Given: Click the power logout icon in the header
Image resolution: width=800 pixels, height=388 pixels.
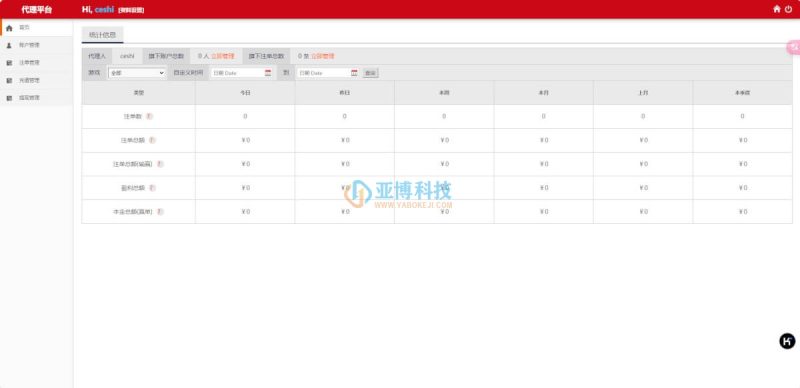Looking at the screenshot, I should pos(789,9).
